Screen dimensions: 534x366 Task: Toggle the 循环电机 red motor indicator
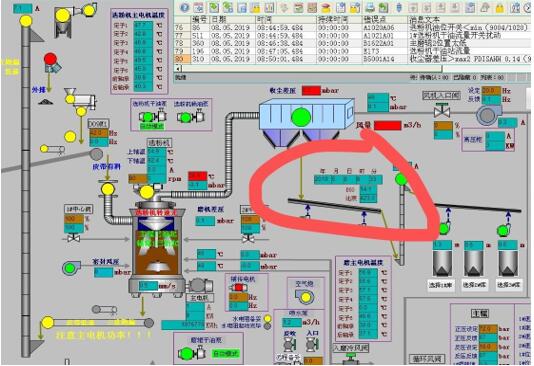238,287
